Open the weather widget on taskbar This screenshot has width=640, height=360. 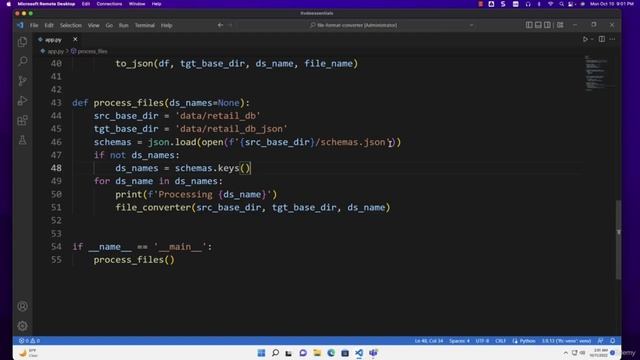(x=29, y=353)
